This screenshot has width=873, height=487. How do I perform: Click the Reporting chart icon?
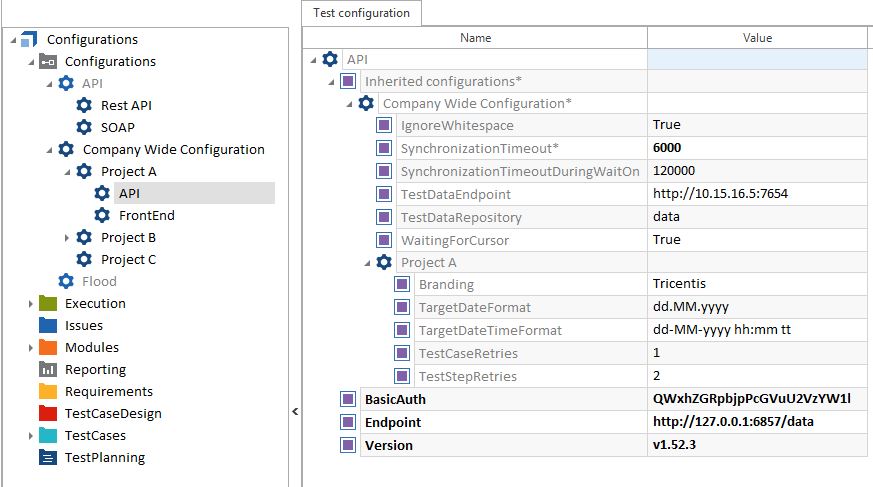tap(48, 369)
